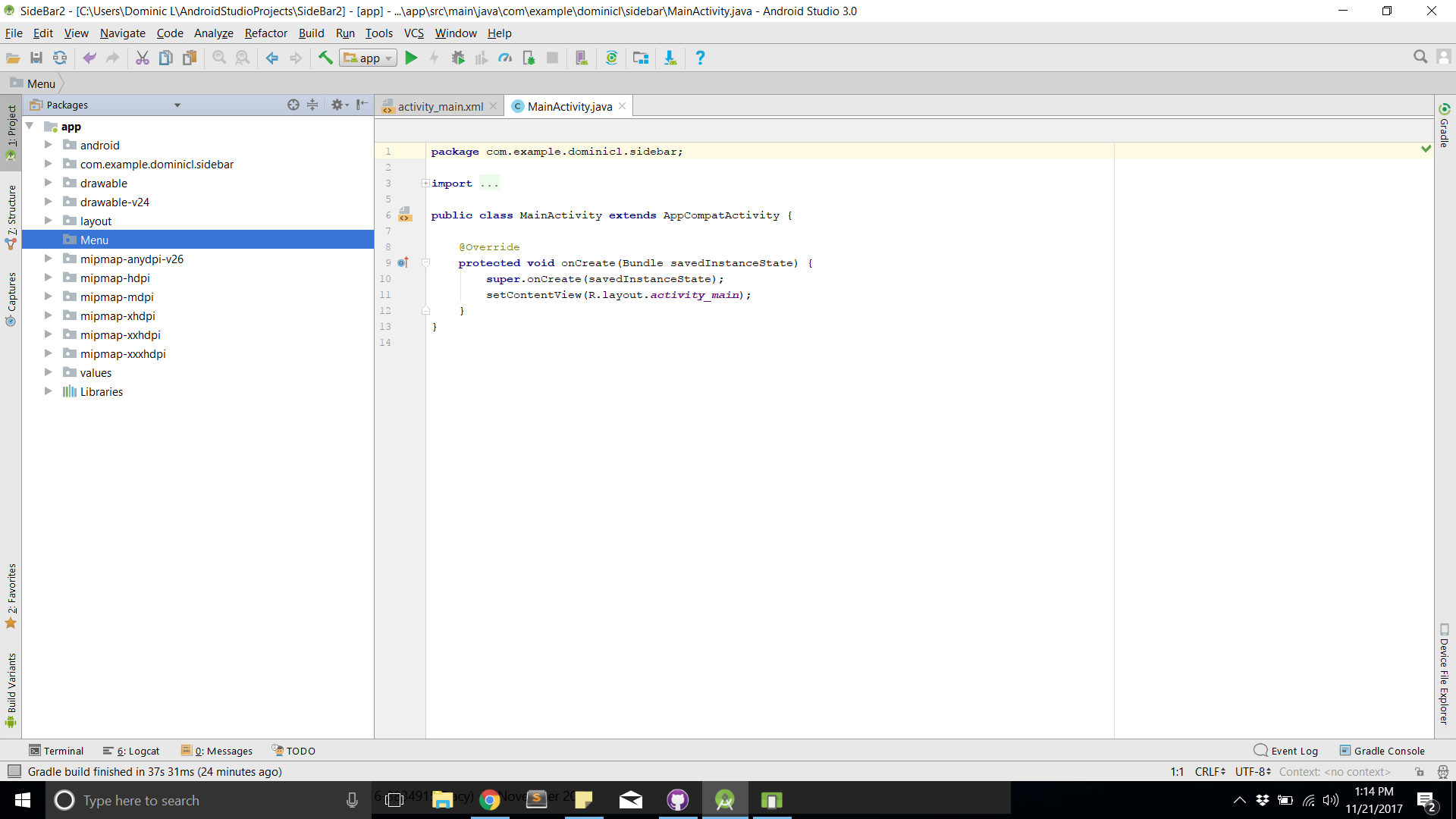This screenshot has height=819, width=1456.
Task: Open the Refactor menu
Action: coord(266,33)
